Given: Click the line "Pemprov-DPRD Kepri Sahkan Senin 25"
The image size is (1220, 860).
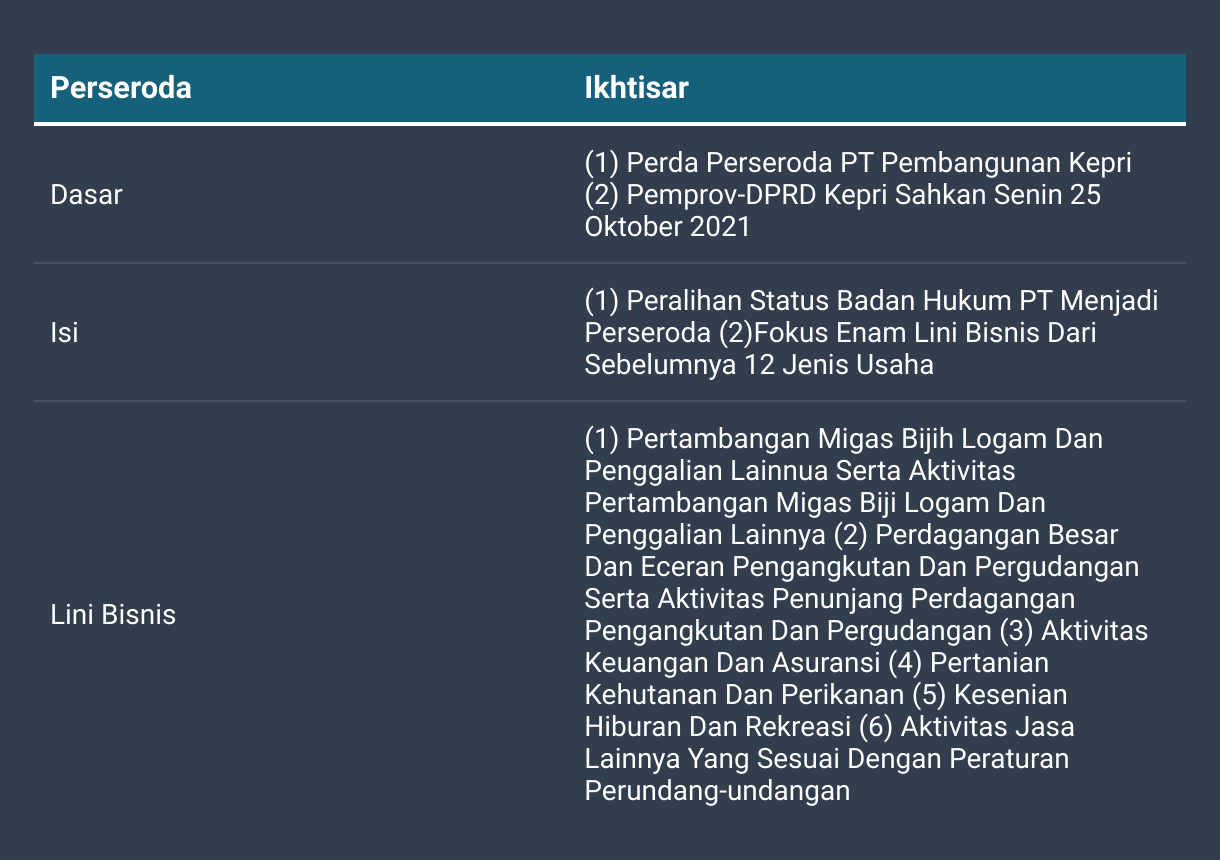Looking at the screenshot, I should 863,194.
